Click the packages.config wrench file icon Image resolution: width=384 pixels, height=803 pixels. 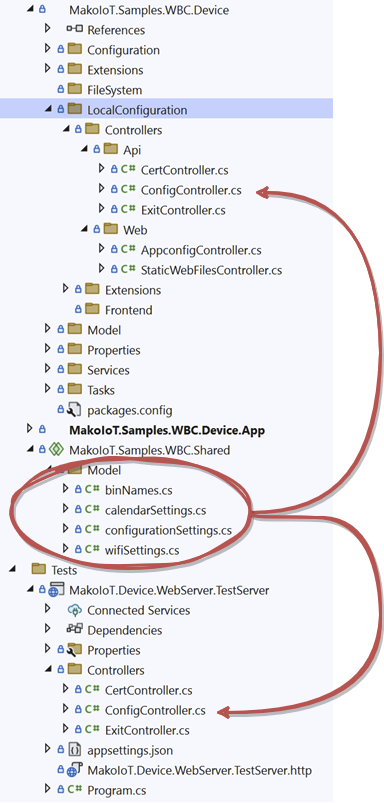(x=75, y=410)
